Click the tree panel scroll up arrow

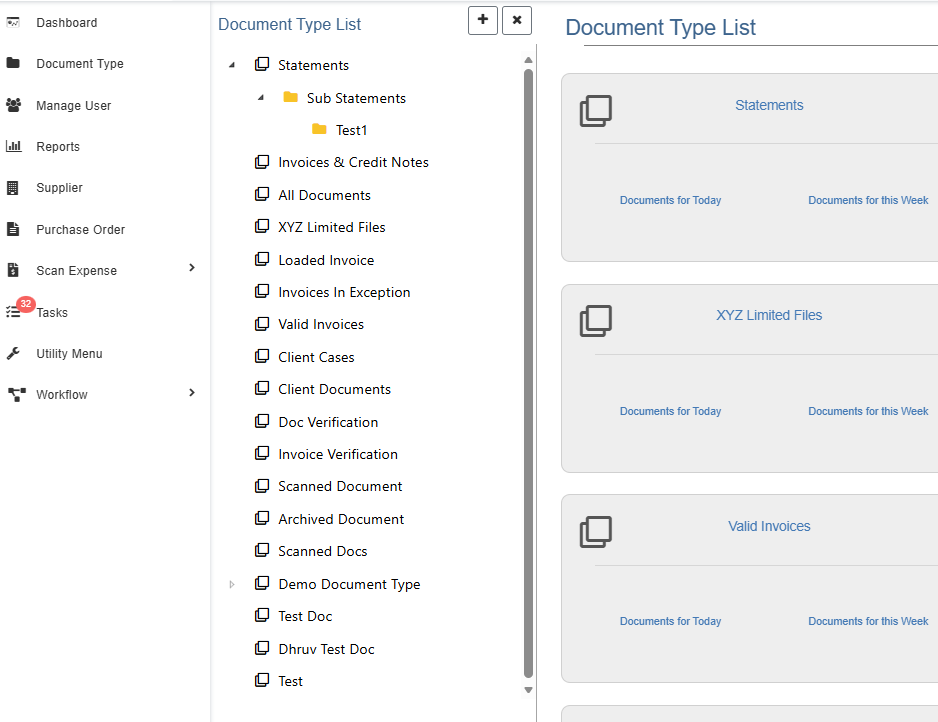(528, 60)
